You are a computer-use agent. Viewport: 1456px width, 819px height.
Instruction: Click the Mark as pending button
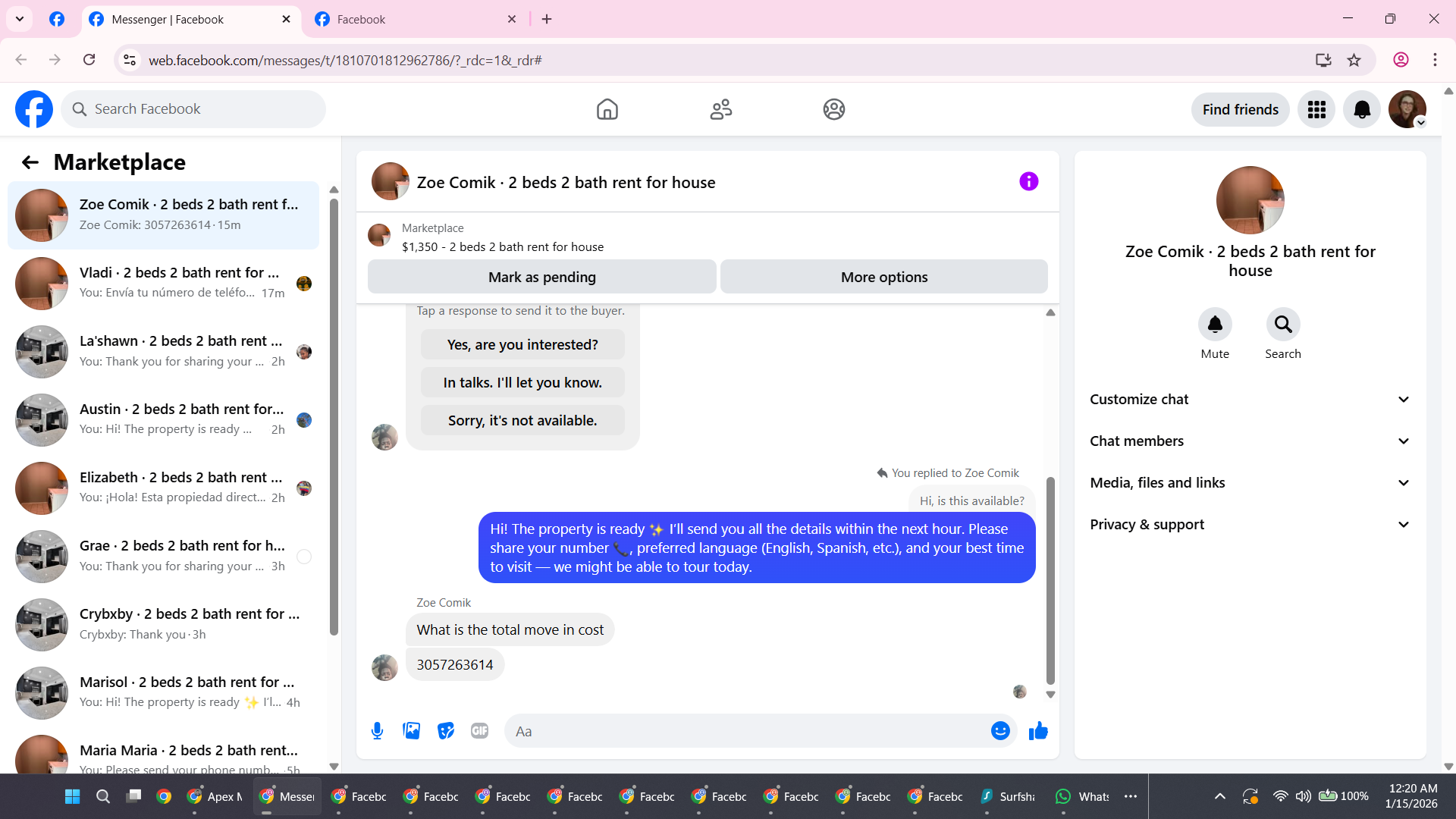(541, 278)
